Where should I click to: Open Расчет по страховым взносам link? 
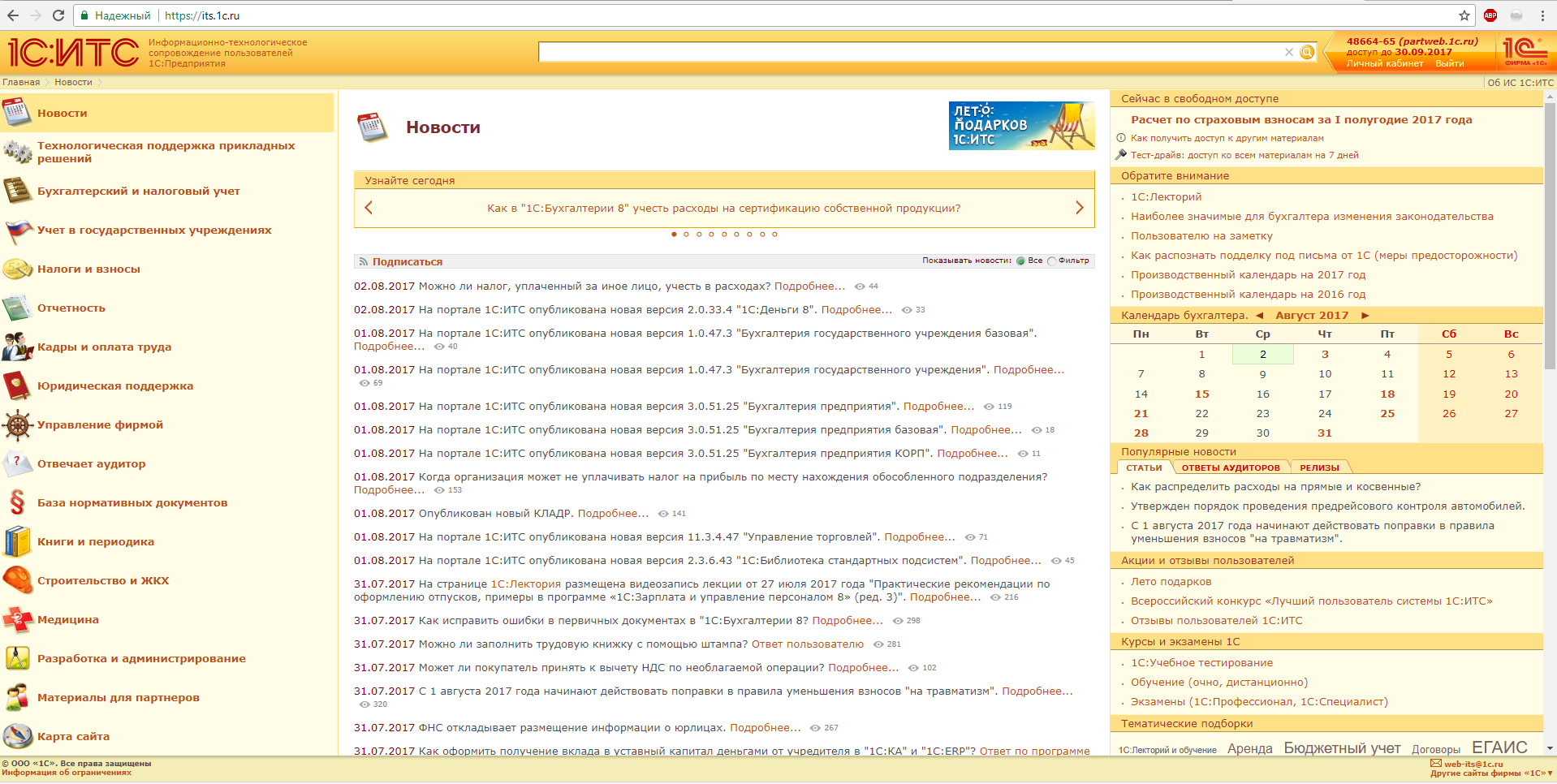pos(1301,120)
